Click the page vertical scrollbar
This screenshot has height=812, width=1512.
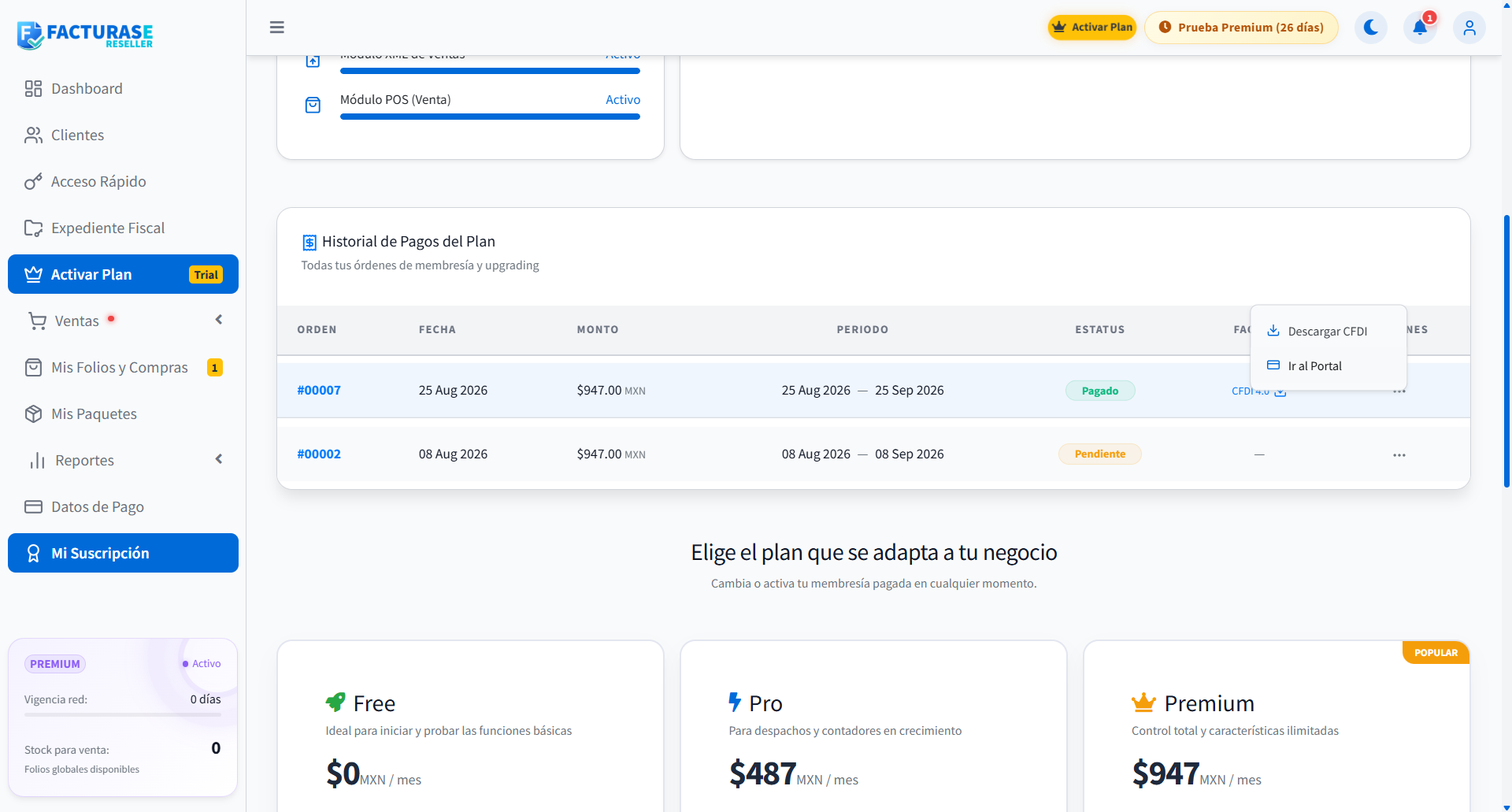(1506, 350)
